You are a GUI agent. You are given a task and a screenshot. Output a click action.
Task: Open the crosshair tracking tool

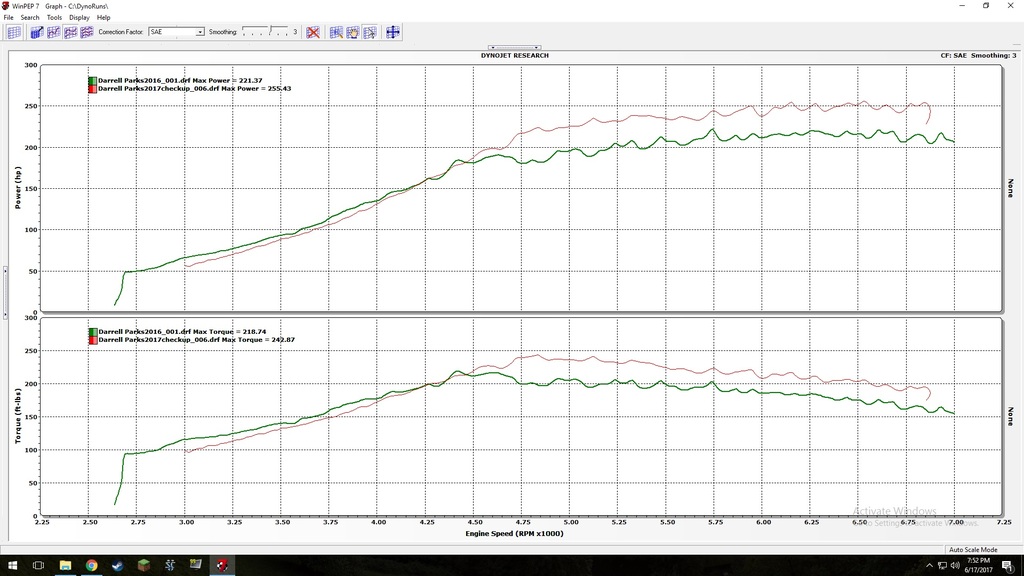[x=391, y=31]
